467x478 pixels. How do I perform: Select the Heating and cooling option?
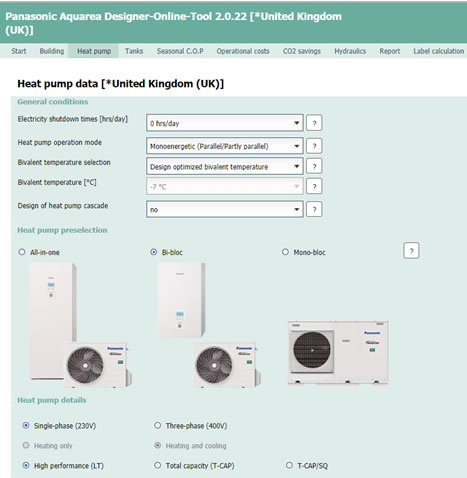(x=158, y=445)
